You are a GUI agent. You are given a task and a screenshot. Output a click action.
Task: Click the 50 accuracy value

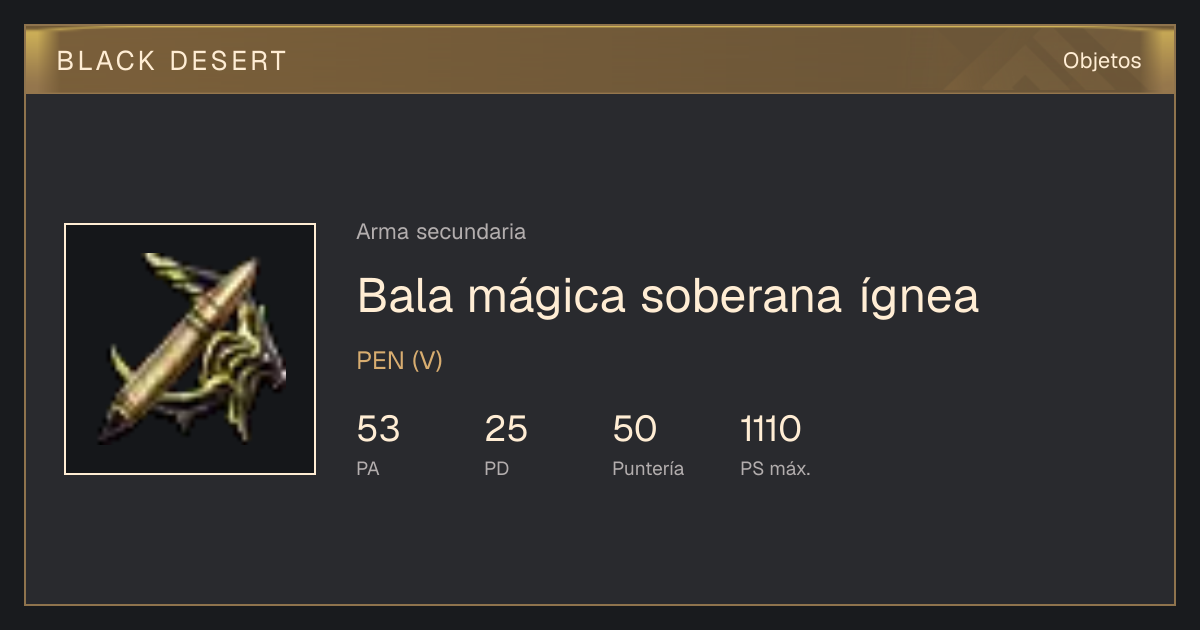[635, 429]
